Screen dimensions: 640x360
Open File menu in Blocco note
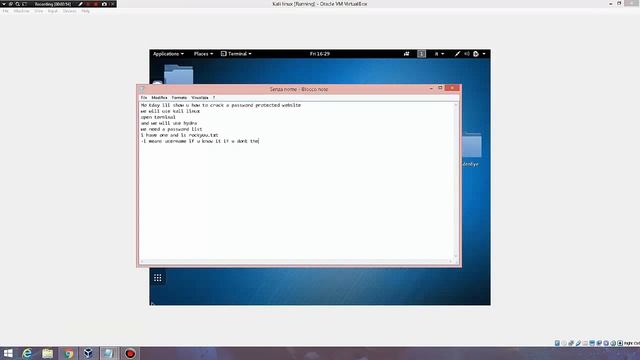[144, 98]
